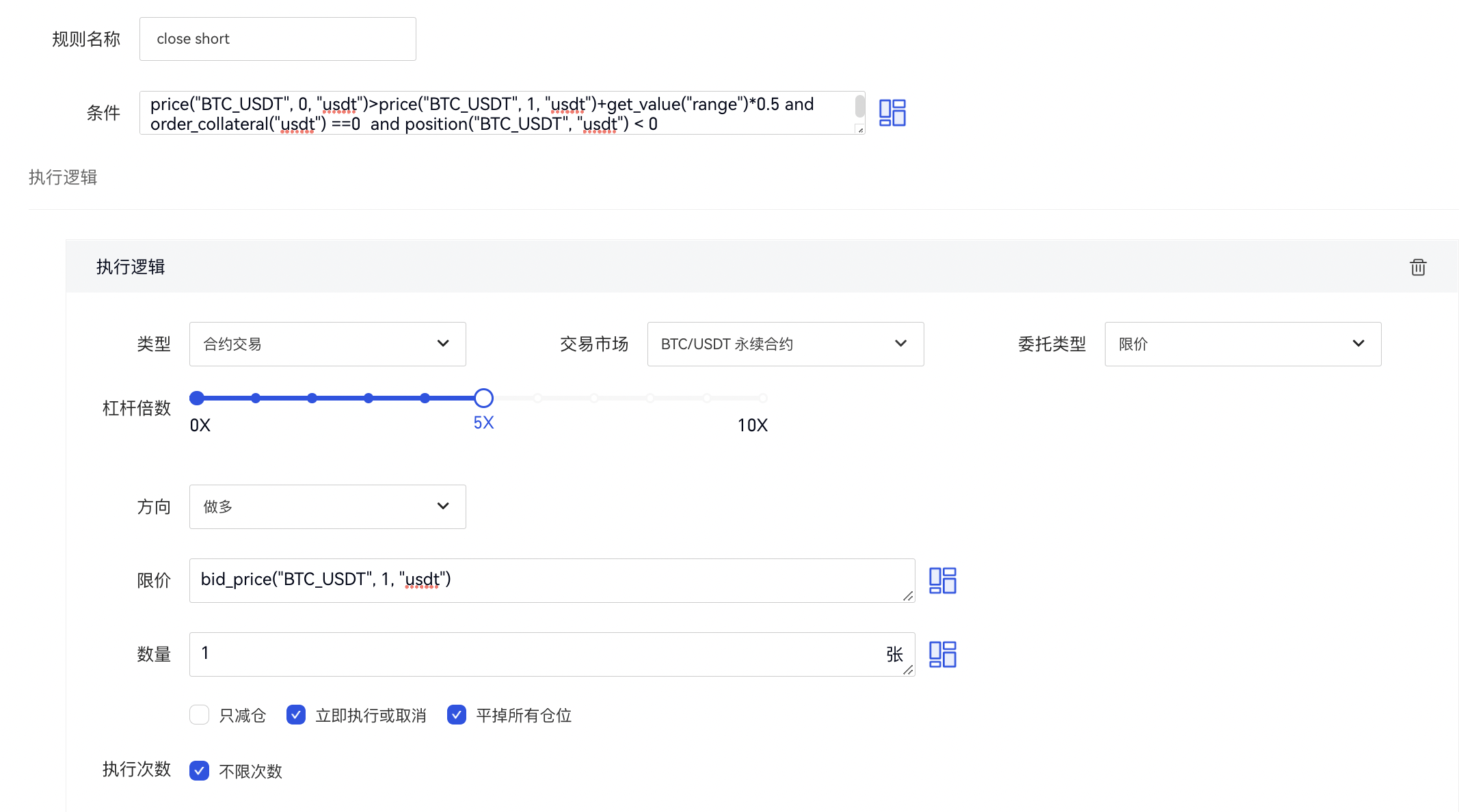Expand 交易市场 dropdown BTC/USDT 永续合约
The width and height of the screenshot is (1459, 812).
(x=785, y=344)
